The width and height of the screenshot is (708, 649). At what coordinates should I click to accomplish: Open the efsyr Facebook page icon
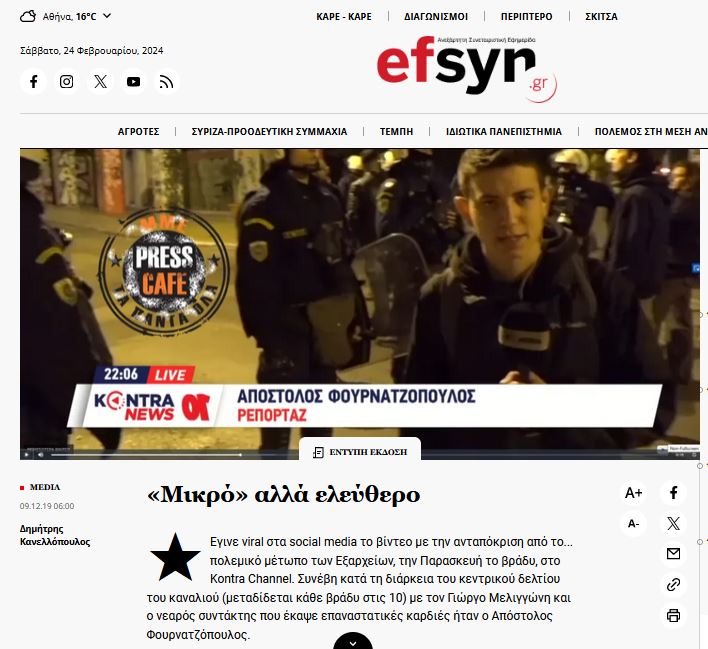tap(33, 82)
